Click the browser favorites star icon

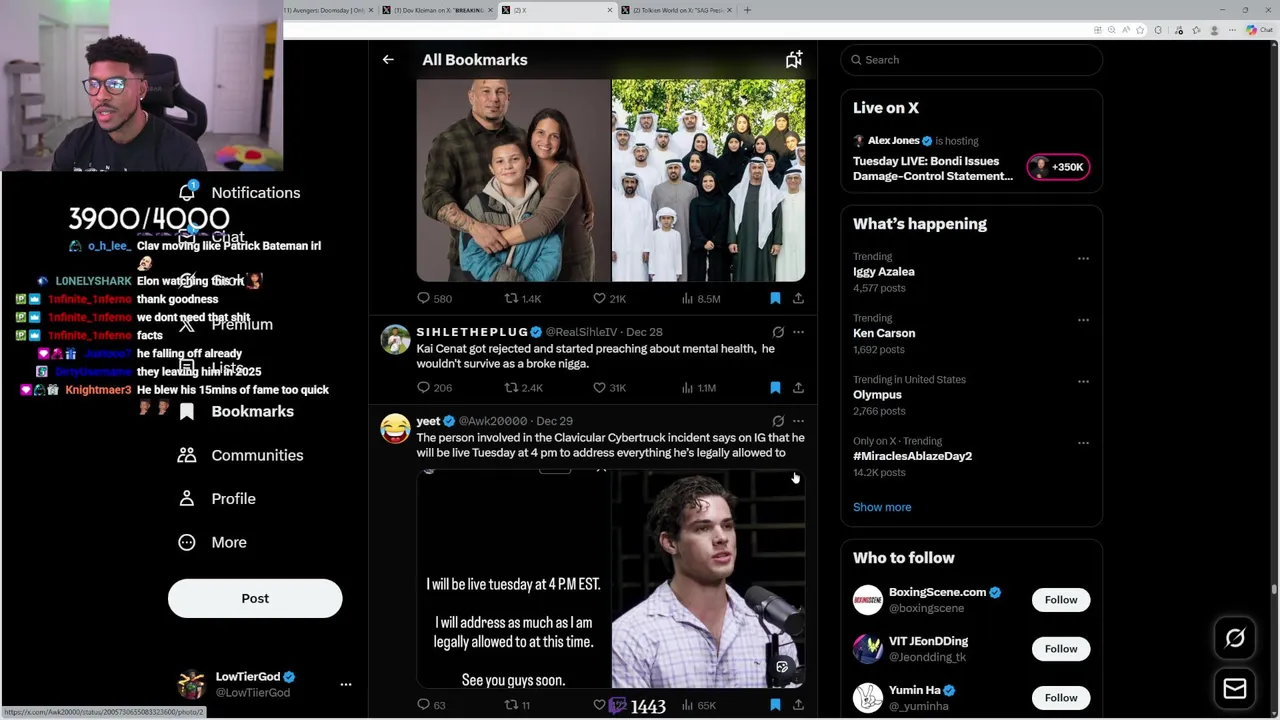click(1139, 30)
